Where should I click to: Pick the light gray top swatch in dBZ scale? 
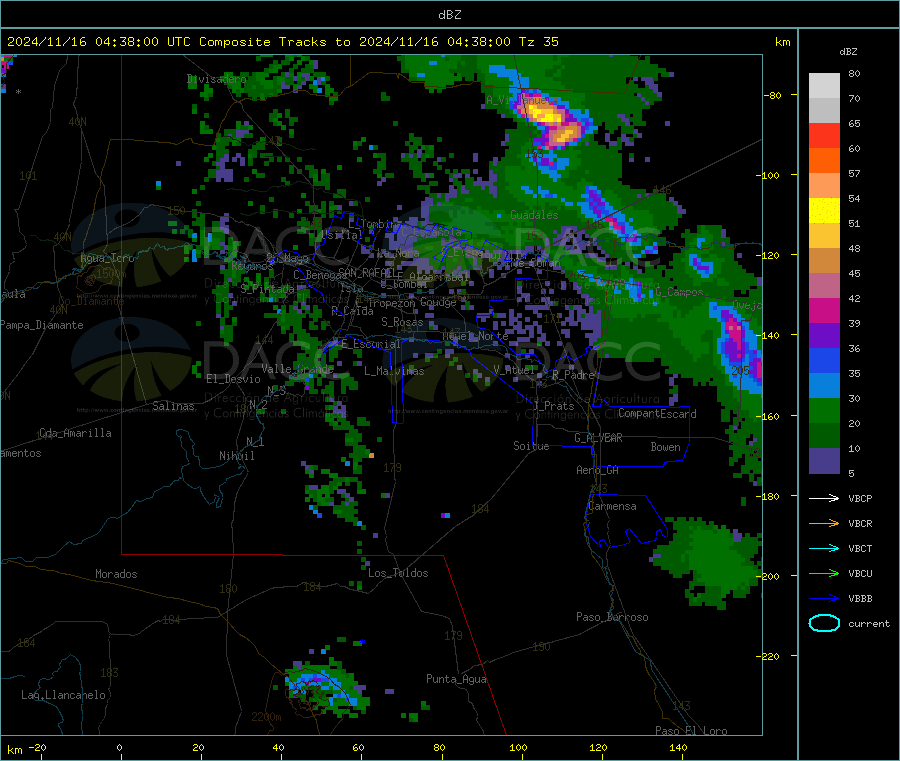(824, 86)
